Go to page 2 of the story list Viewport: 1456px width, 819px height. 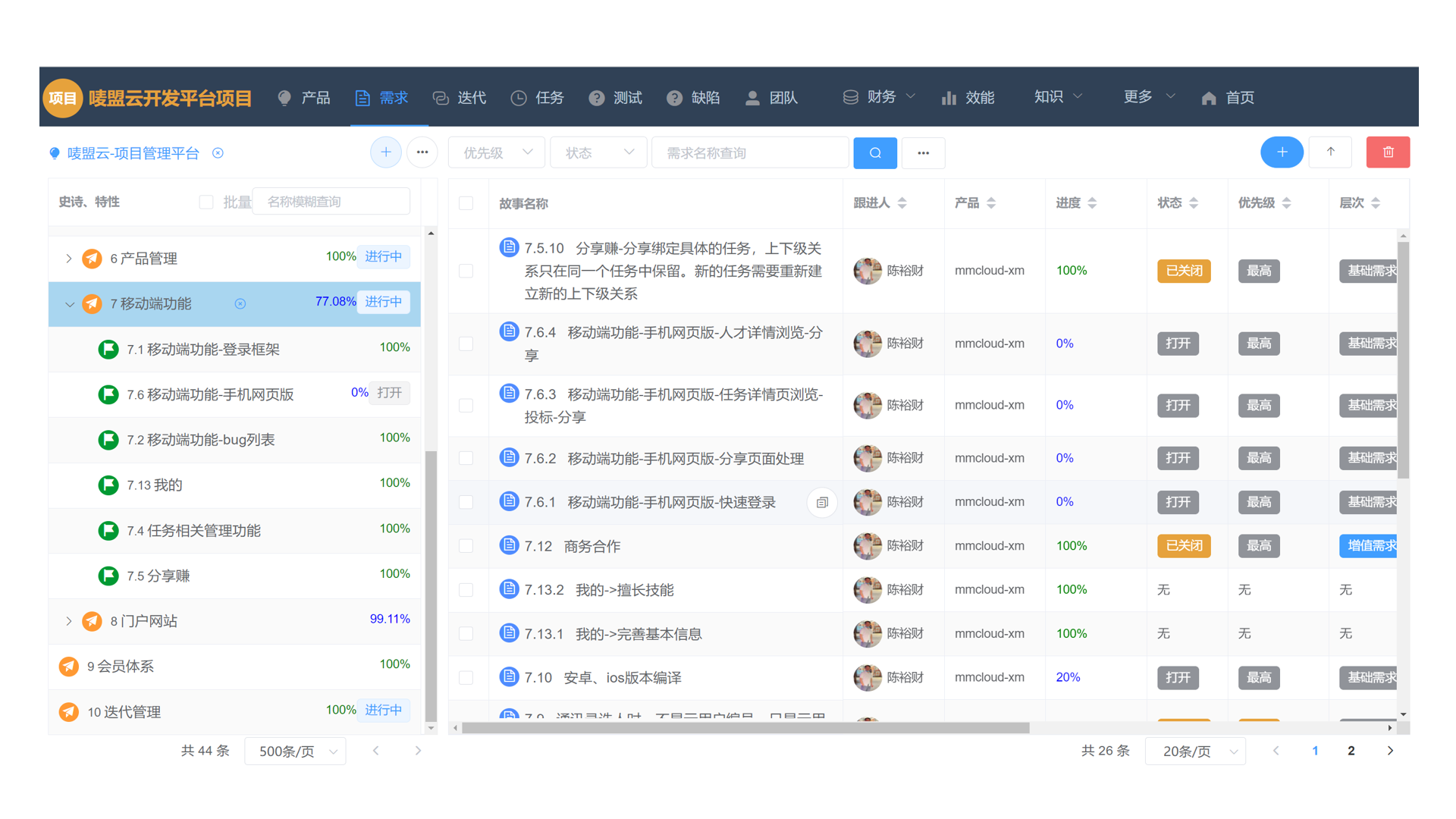[x=1351, y=751]
